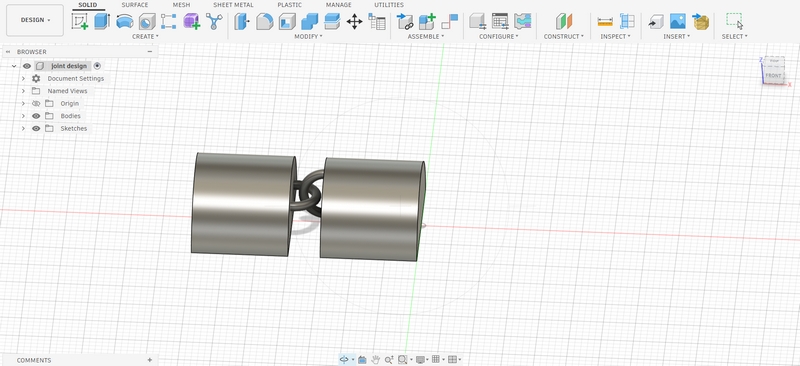Viewport: 800px width, 366px height.
Task: Click the FRONT face of ViewCube
Action: click(773, 76)
